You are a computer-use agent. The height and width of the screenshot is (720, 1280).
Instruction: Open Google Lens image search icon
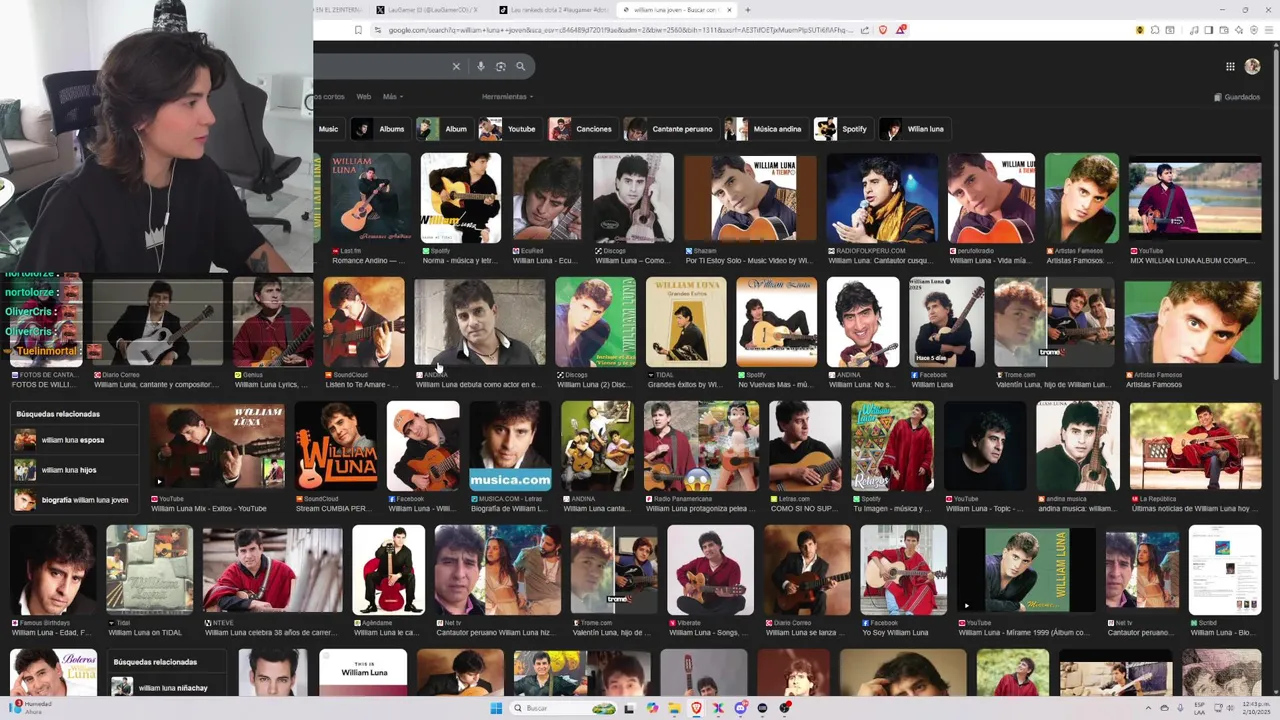click(501, 66)
